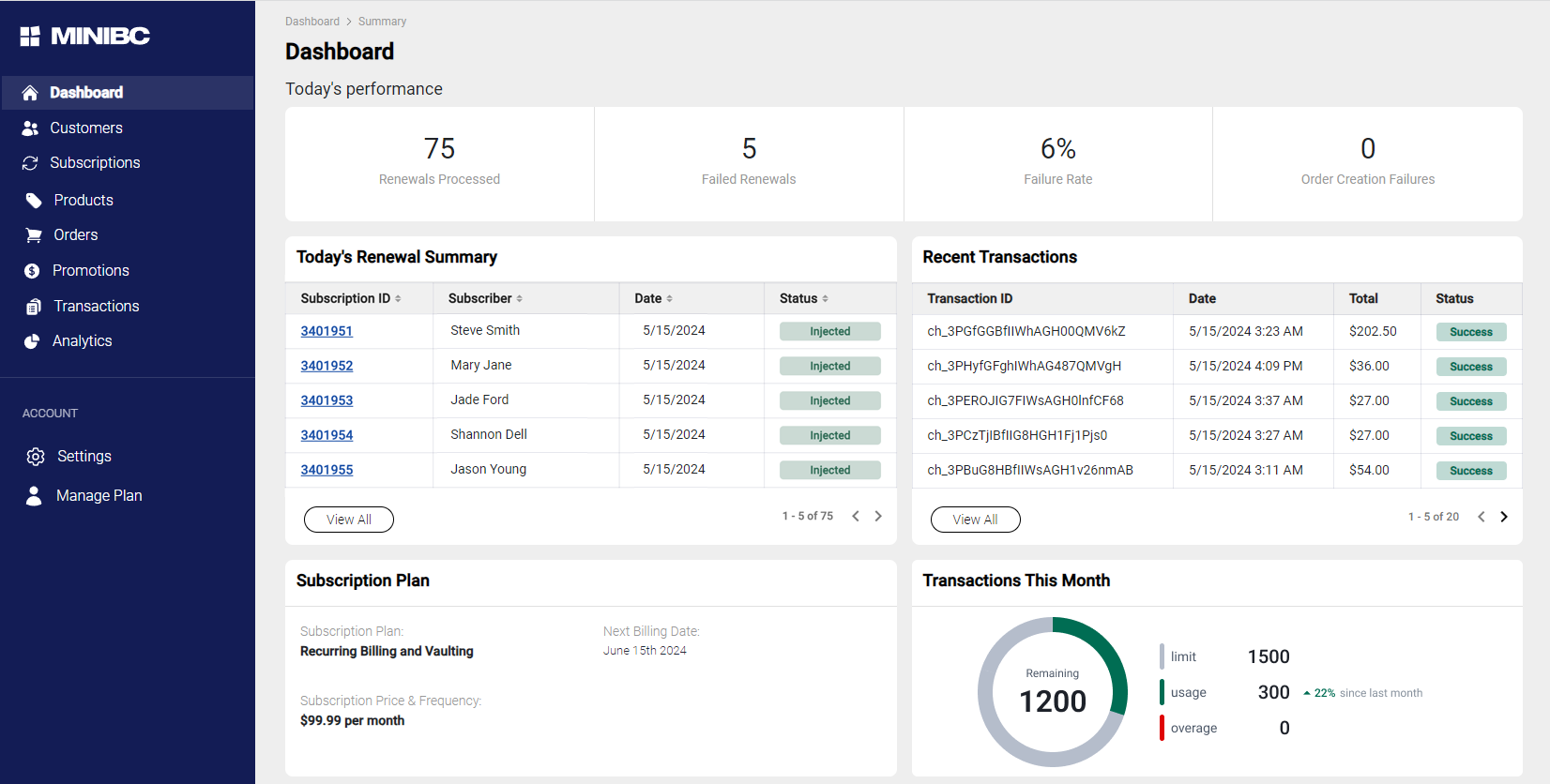Click the Products tag icon
This screenshot has height=784, width=1550.
click(x=34, y=201)
